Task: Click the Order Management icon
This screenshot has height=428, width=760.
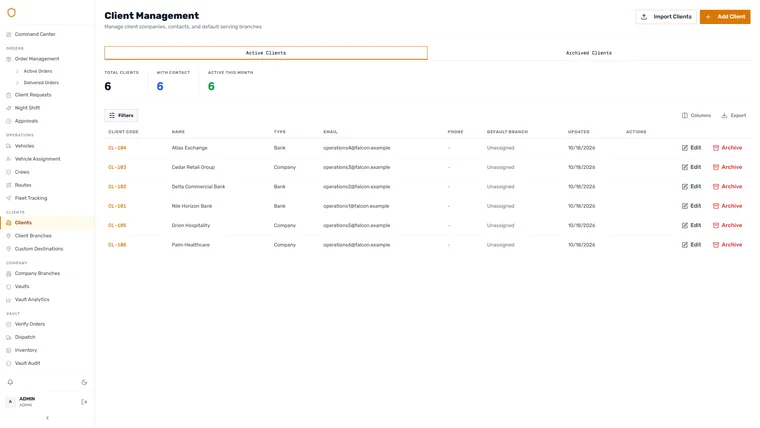Action: pos(8,59)
